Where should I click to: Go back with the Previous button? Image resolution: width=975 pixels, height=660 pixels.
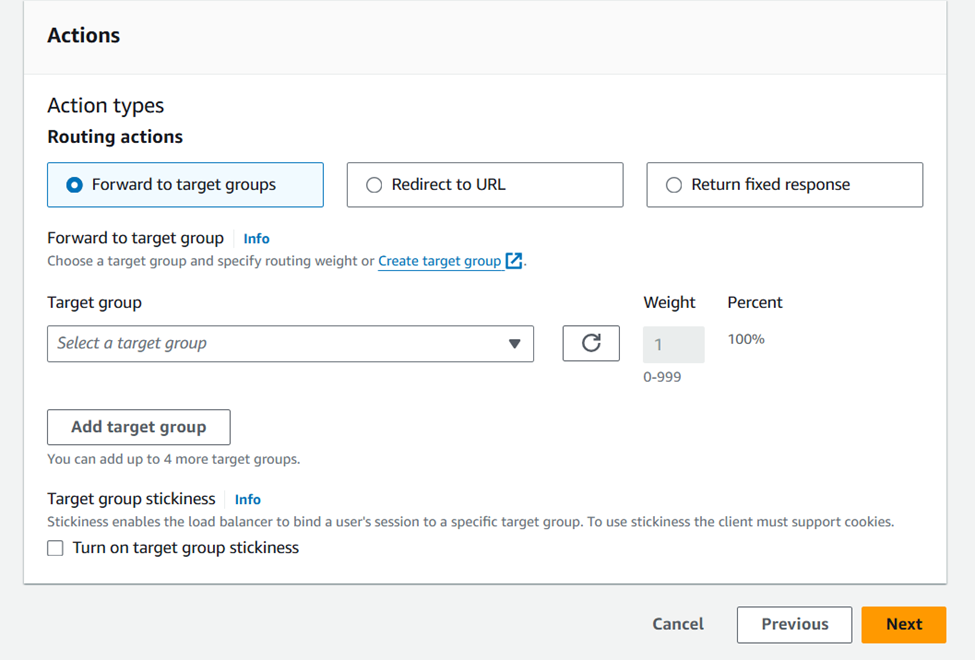pyautogui.click(x=794, y=625)
